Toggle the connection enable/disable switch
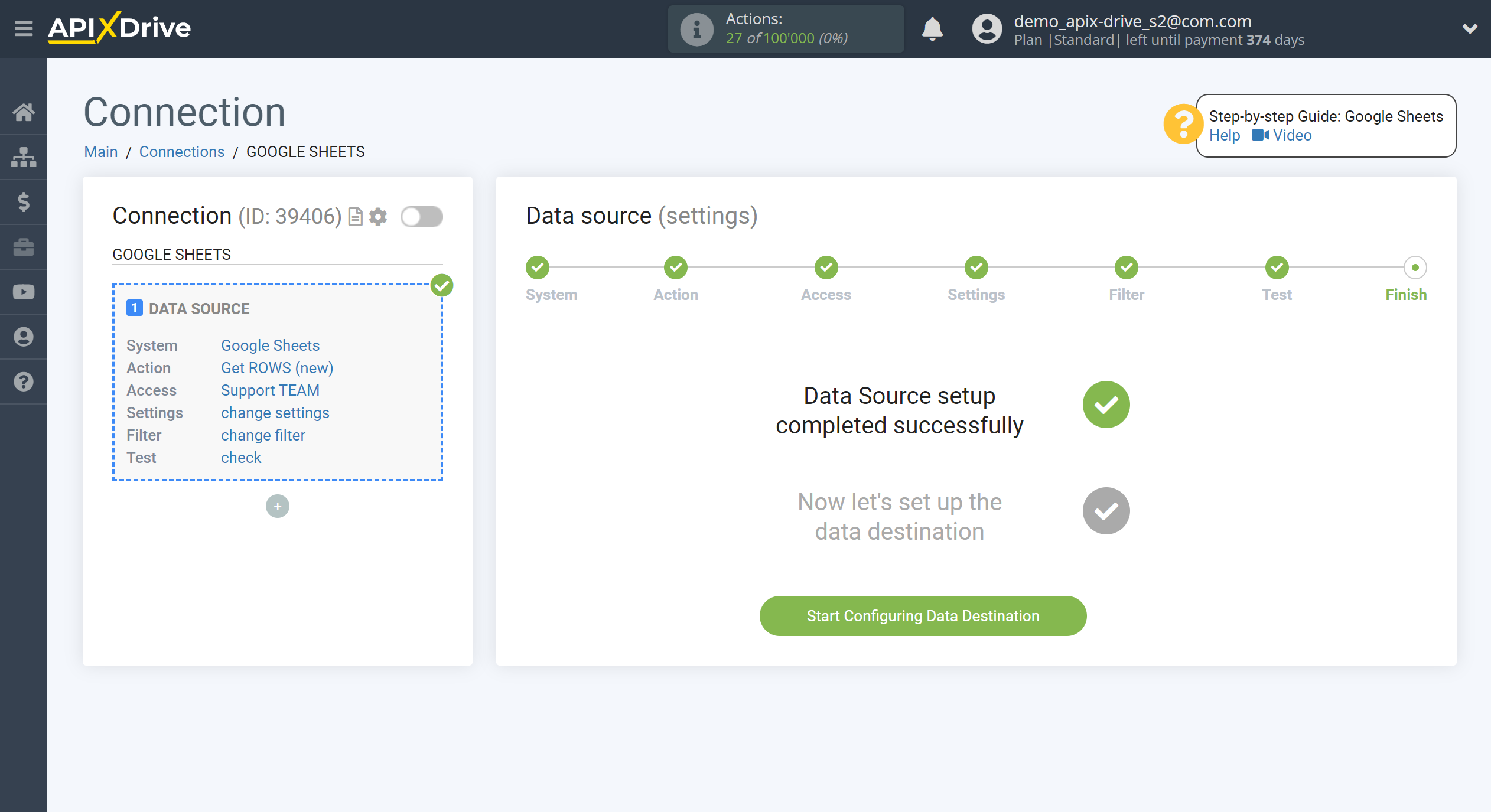The image size is (1491, 812). [421, 216]
